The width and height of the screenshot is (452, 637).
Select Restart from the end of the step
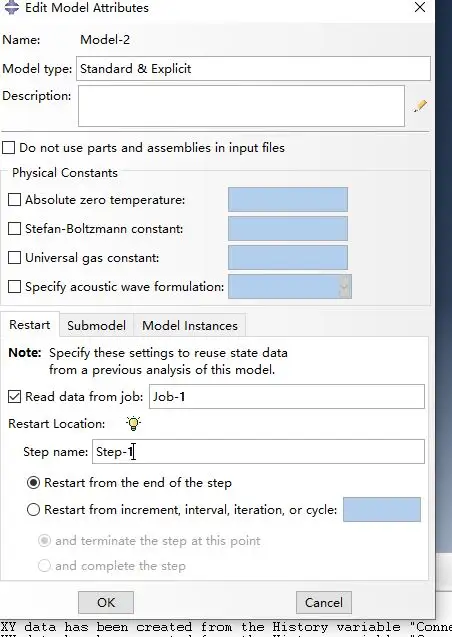[33, 483]
